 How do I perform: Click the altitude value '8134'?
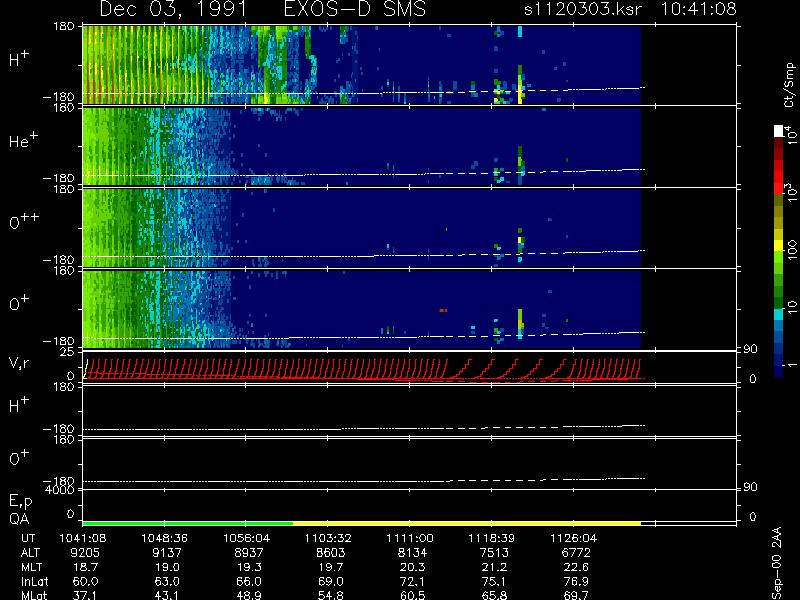click(412, 553)
